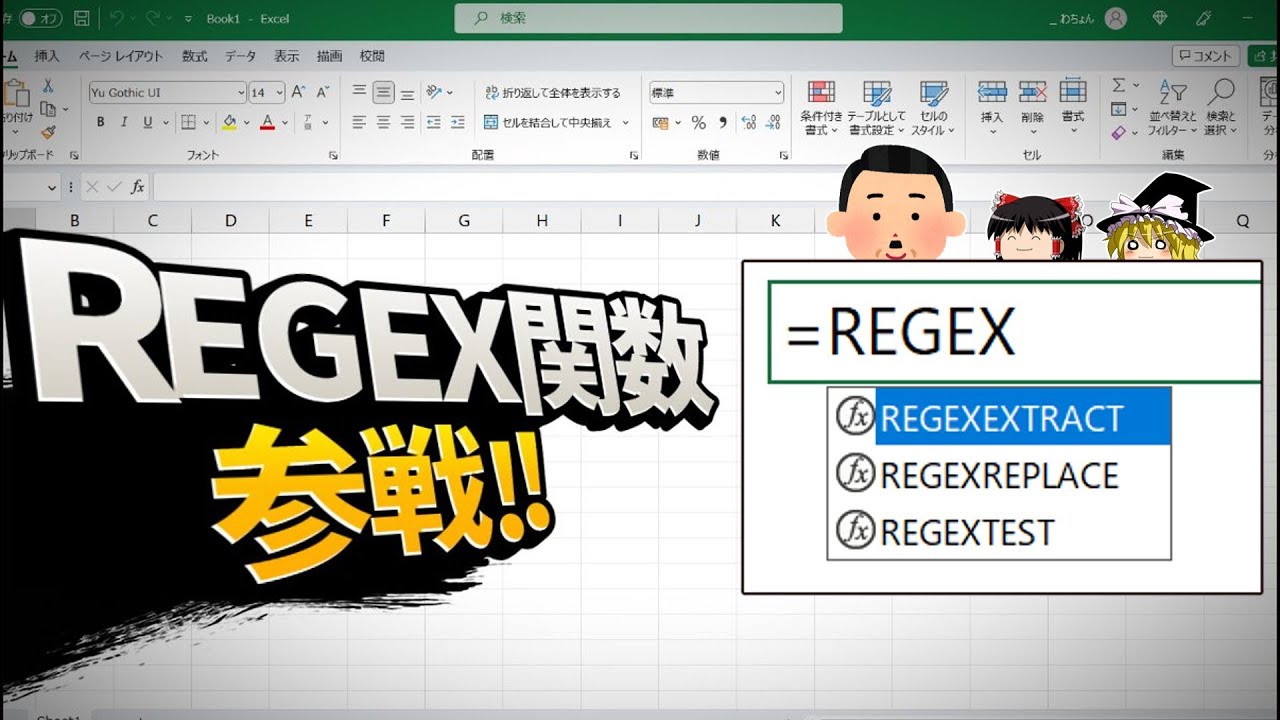The width and height of the screenshot is (1280, 720).
Task: Click the Cell Styles icon
Action: point(934,93)
